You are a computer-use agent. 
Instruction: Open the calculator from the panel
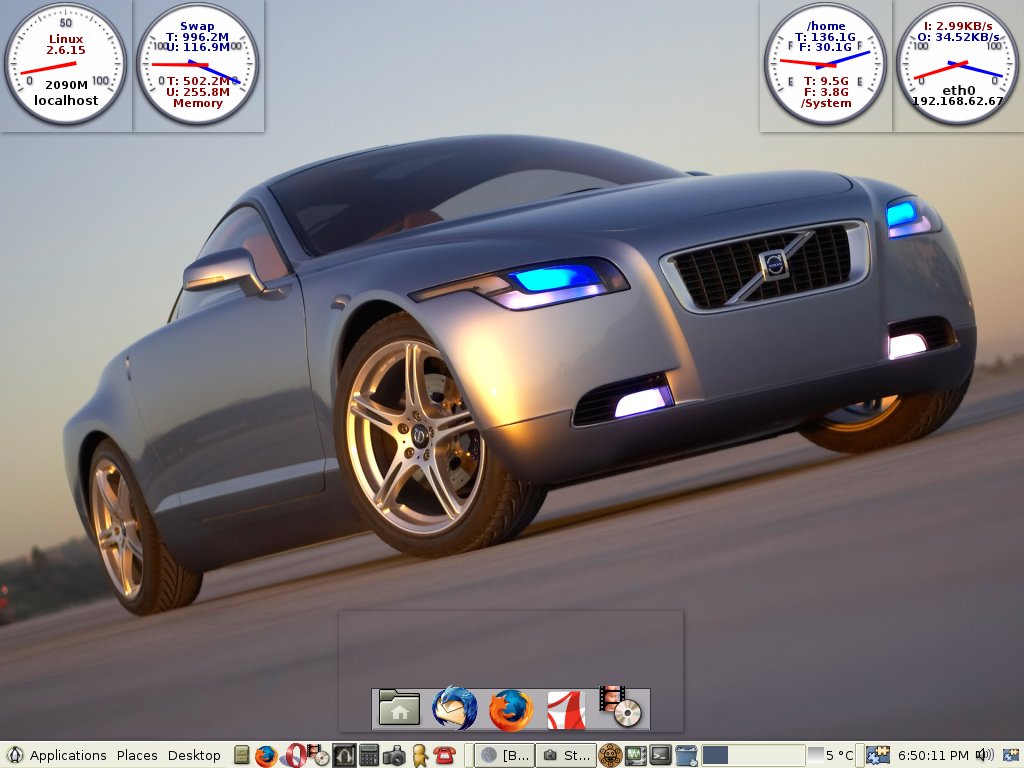369,755
